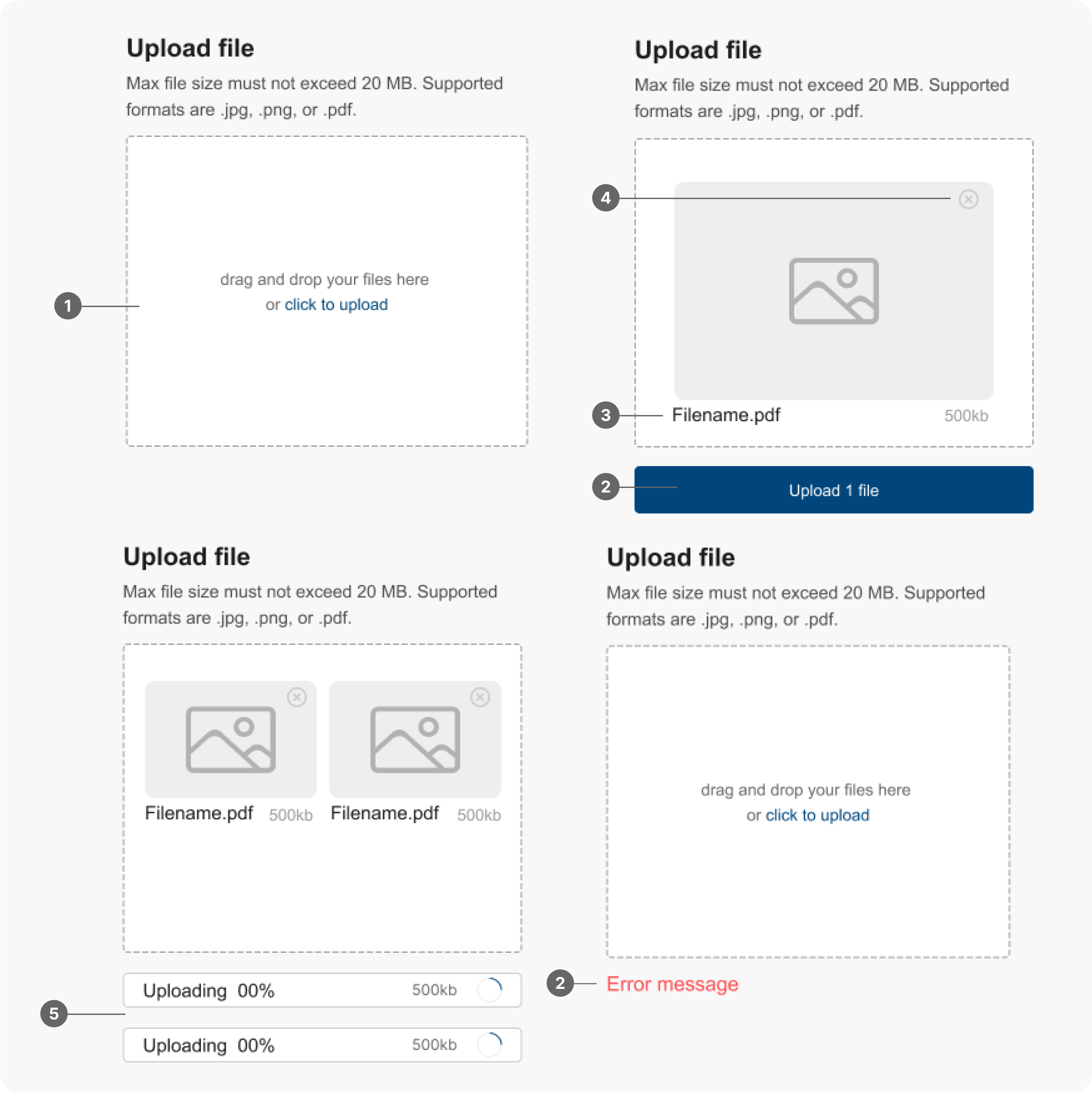Screen dimensions: 1092x1093
Task: Click the annotation marker number 5
Action: pos(54,1013)
